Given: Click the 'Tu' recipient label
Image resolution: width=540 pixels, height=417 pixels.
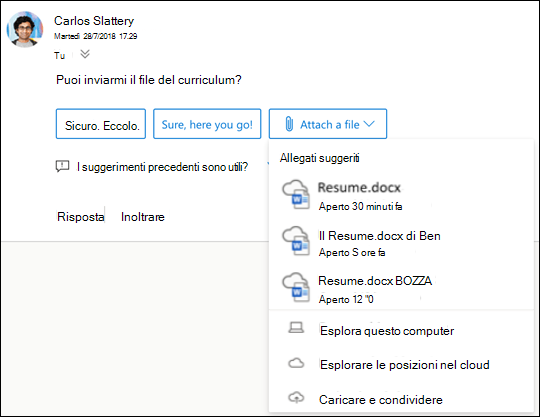Looking at the screenshot, I should [60, 55].
